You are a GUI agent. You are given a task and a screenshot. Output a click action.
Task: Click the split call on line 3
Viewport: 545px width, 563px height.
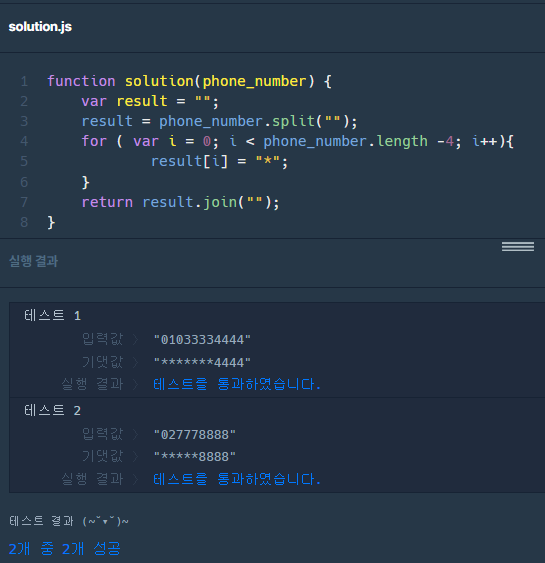point(294,121)
